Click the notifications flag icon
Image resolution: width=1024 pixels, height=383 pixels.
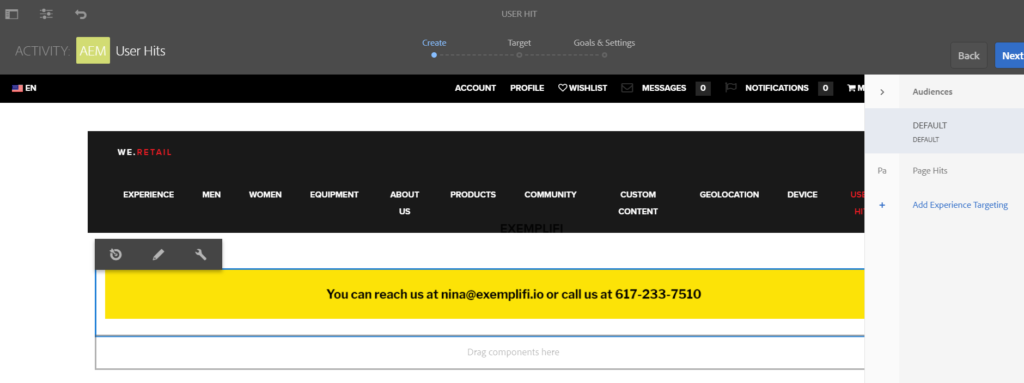pos(731,88)
